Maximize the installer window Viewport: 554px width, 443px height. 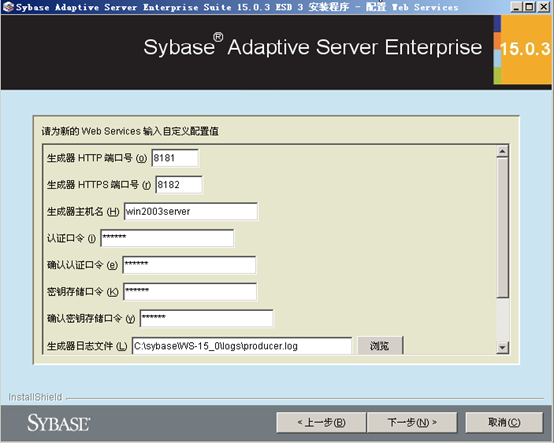pos(529,7)
